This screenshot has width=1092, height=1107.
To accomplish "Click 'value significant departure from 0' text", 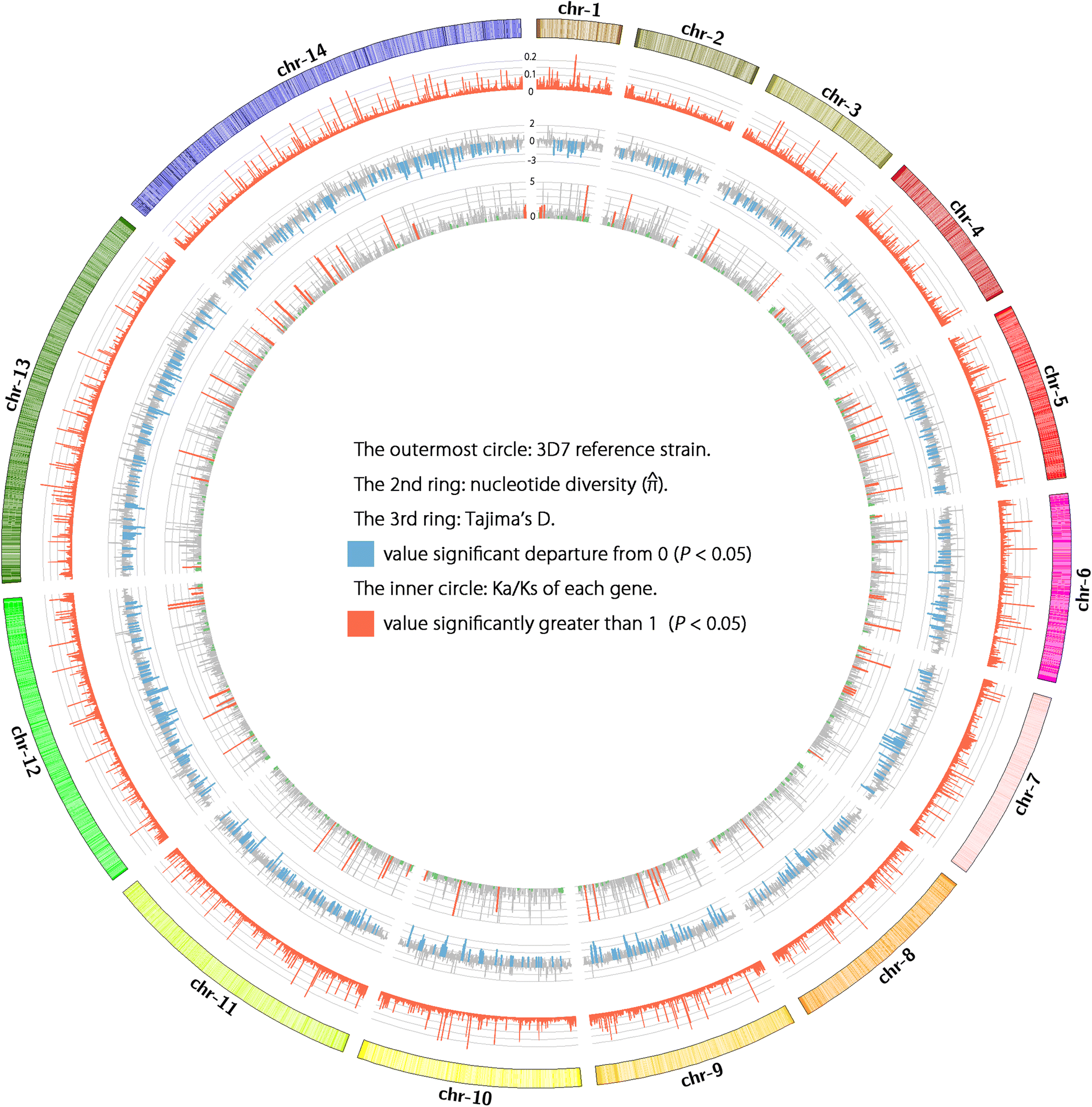I will tap(567, 554).
